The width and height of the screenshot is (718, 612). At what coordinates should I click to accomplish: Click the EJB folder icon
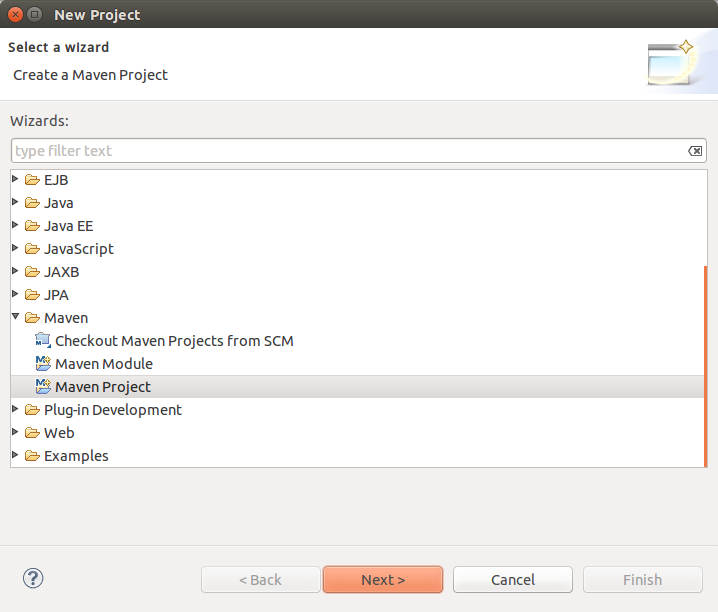(32, 180)
